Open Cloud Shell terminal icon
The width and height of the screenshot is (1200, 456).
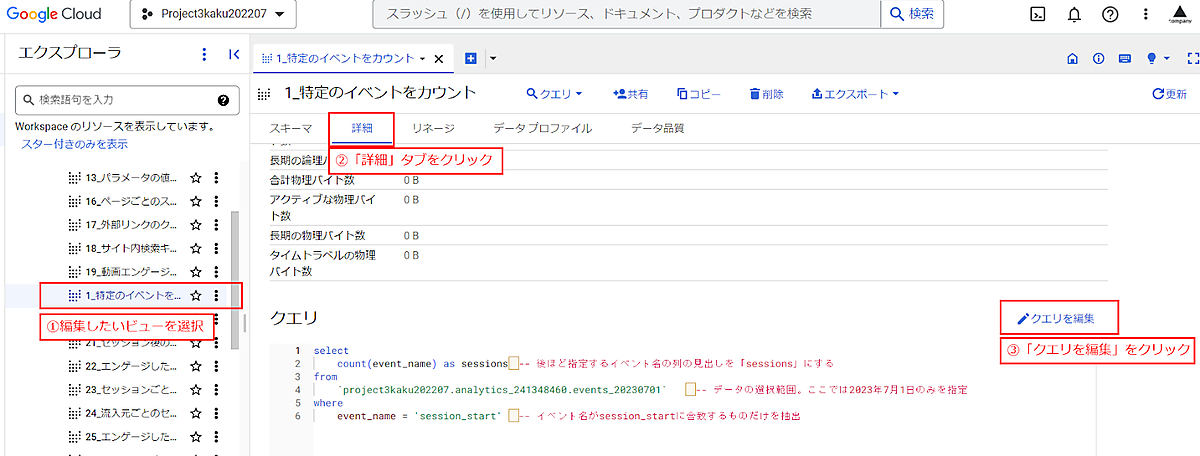[1039, 14]
